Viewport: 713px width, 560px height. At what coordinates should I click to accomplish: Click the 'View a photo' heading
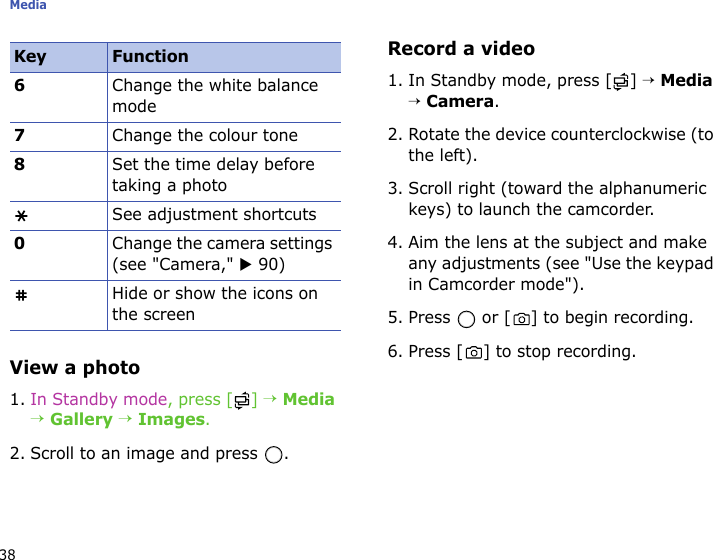(77, 368)
